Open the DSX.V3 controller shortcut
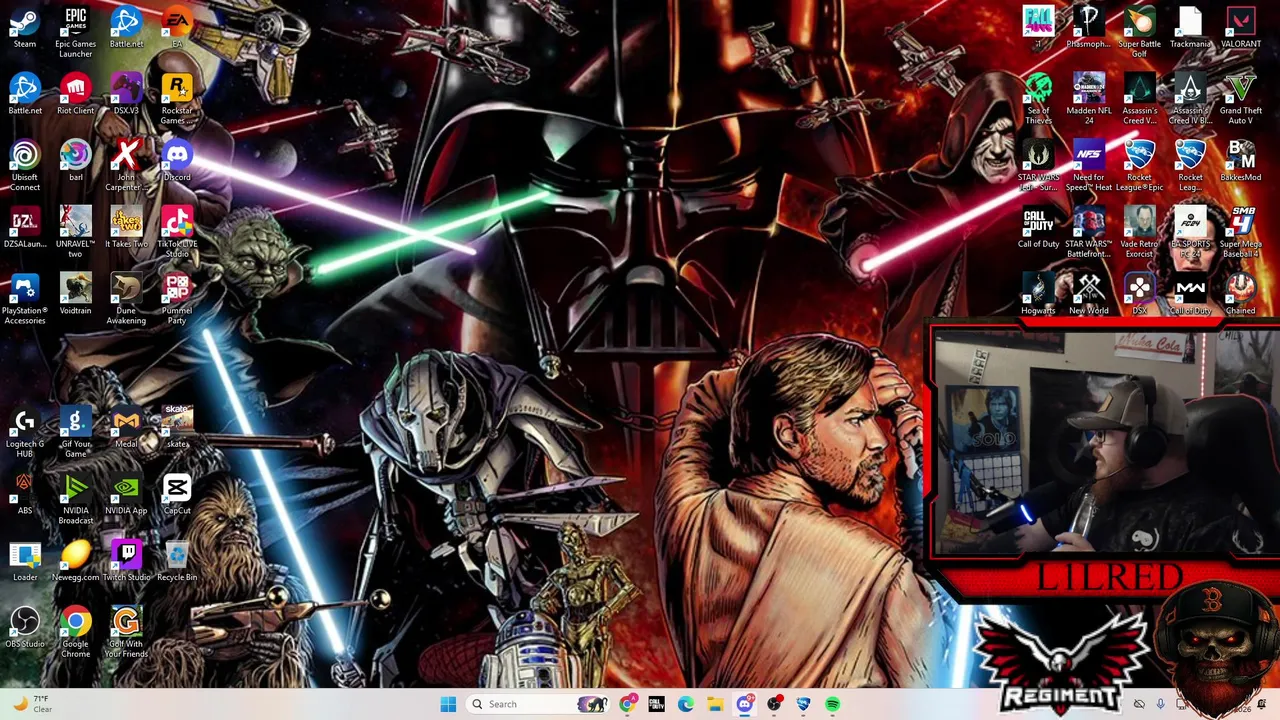 (126, 95)
